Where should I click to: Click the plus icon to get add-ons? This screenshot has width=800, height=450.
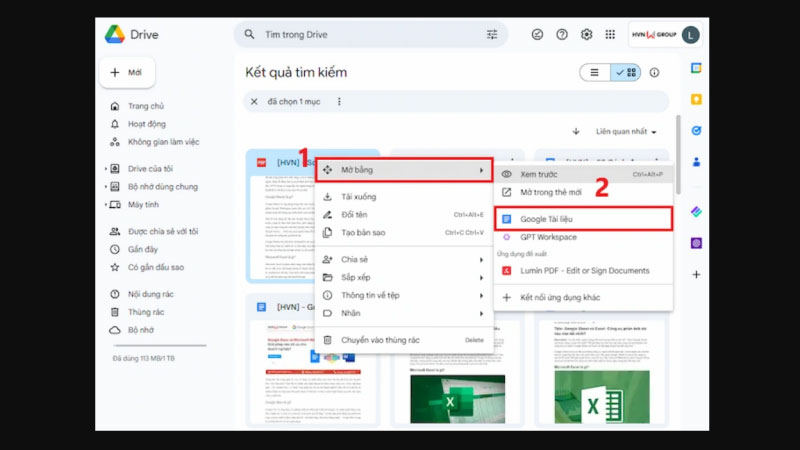pos(696,274)
